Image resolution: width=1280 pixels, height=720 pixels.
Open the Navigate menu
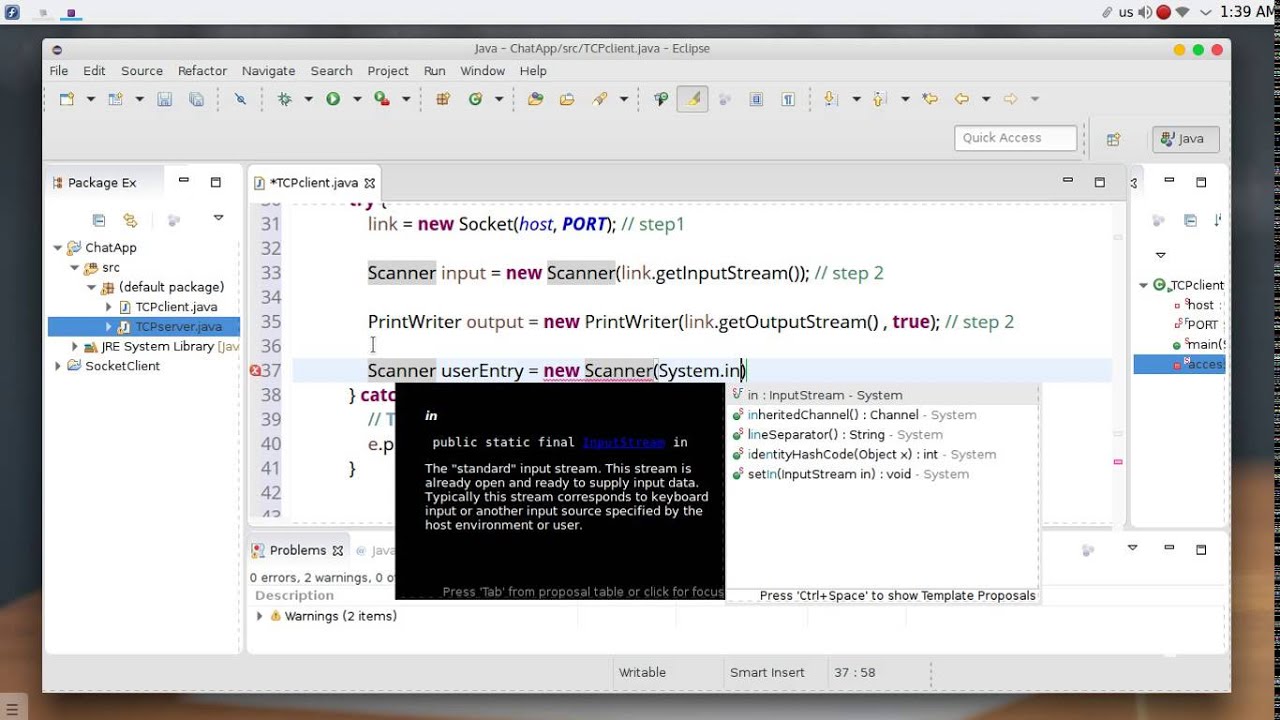pyautogui.click(x=268, y=71)
